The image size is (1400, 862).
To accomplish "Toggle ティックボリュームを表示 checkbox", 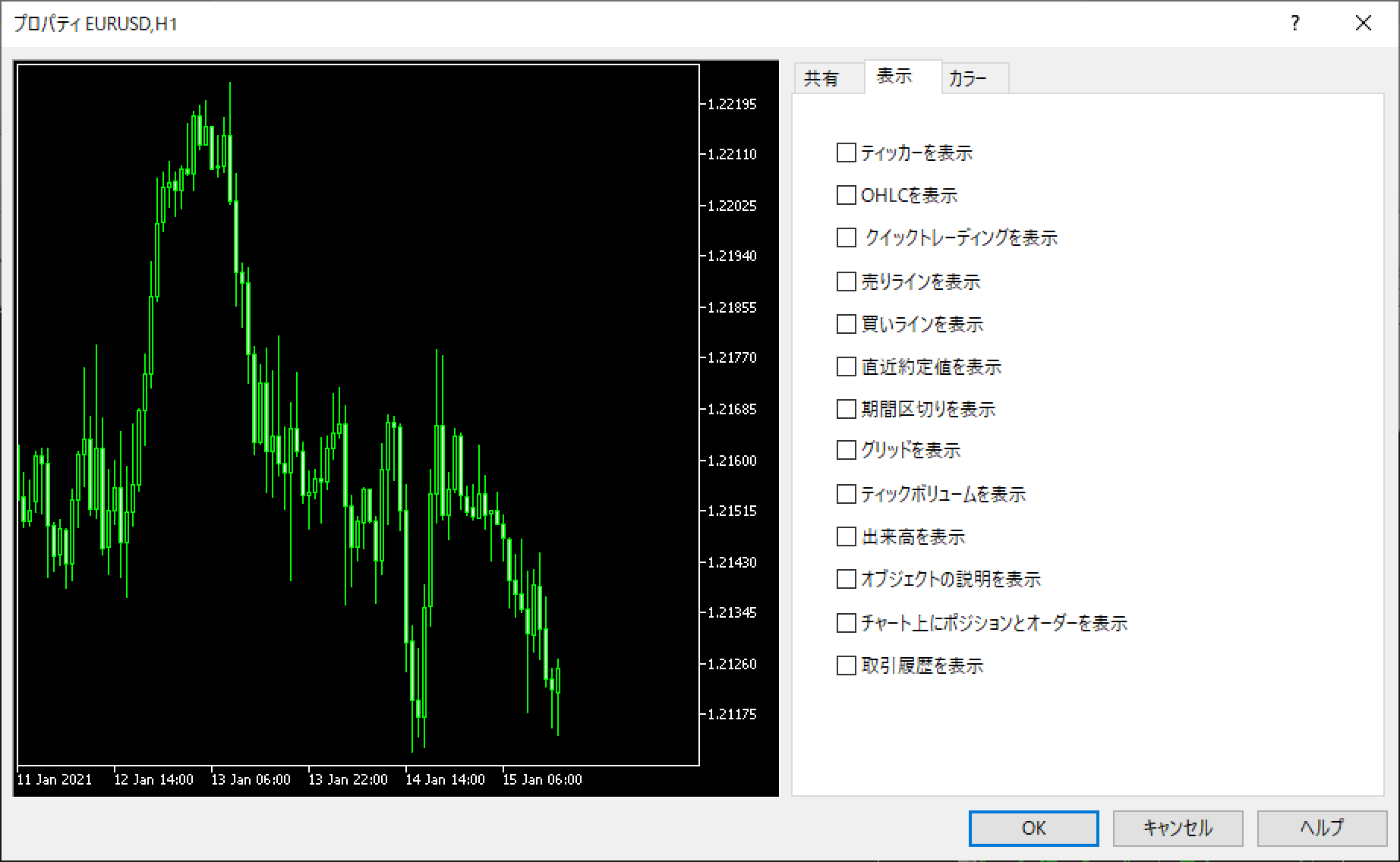I will tap(846, 495).
